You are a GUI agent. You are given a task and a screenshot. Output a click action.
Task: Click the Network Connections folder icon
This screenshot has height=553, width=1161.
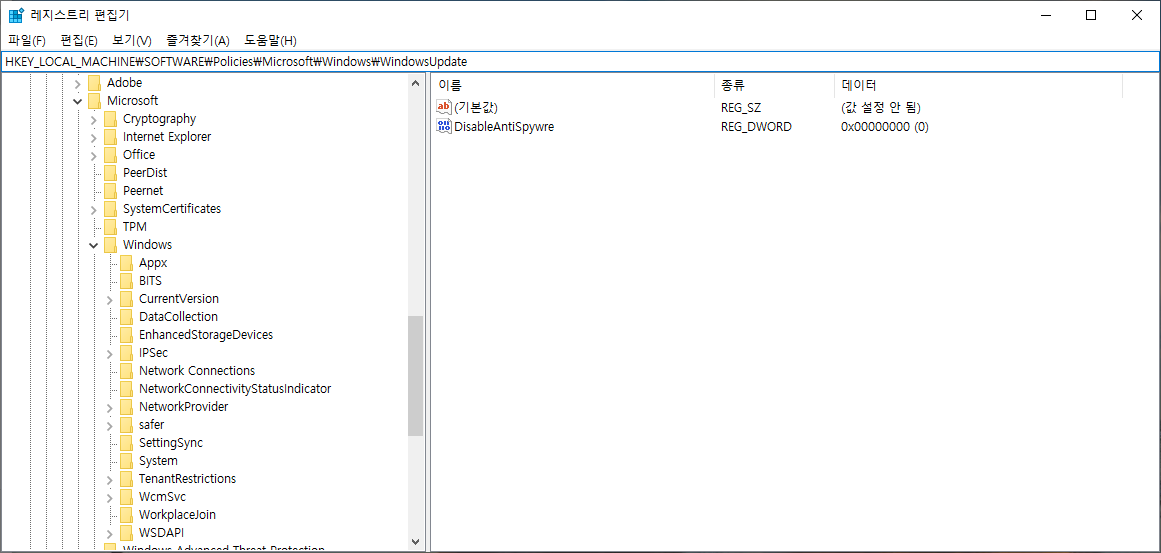127,371
